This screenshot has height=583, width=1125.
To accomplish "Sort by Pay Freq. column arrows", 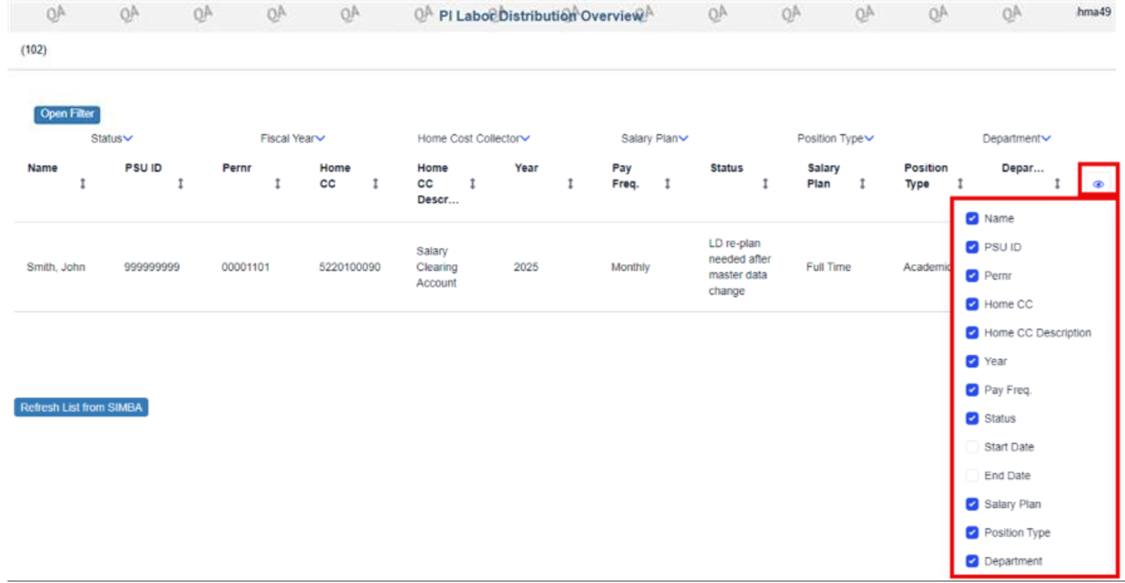I will coord(667,184).
